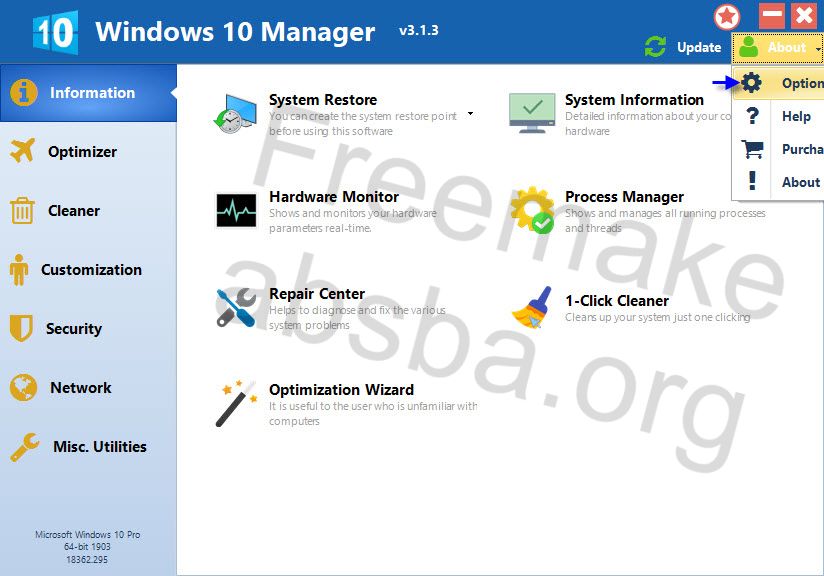The width and height of the screenshot is (824, 576).
Task: Click the Cleaner trash bin icon
Action: pyautogui.click(x=22, y=210)
